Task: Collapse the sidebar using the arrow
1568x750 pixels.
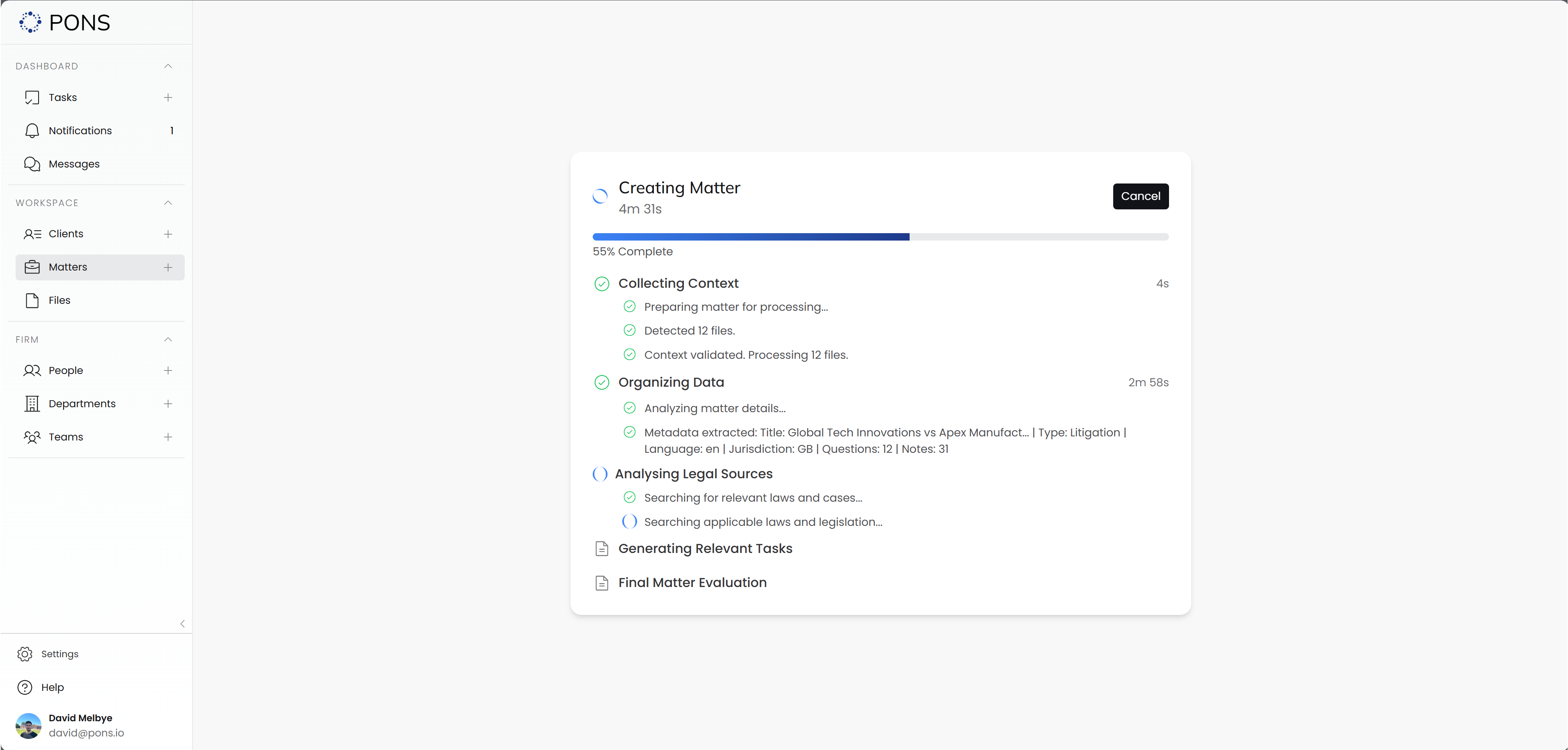Action: [183, 624]
